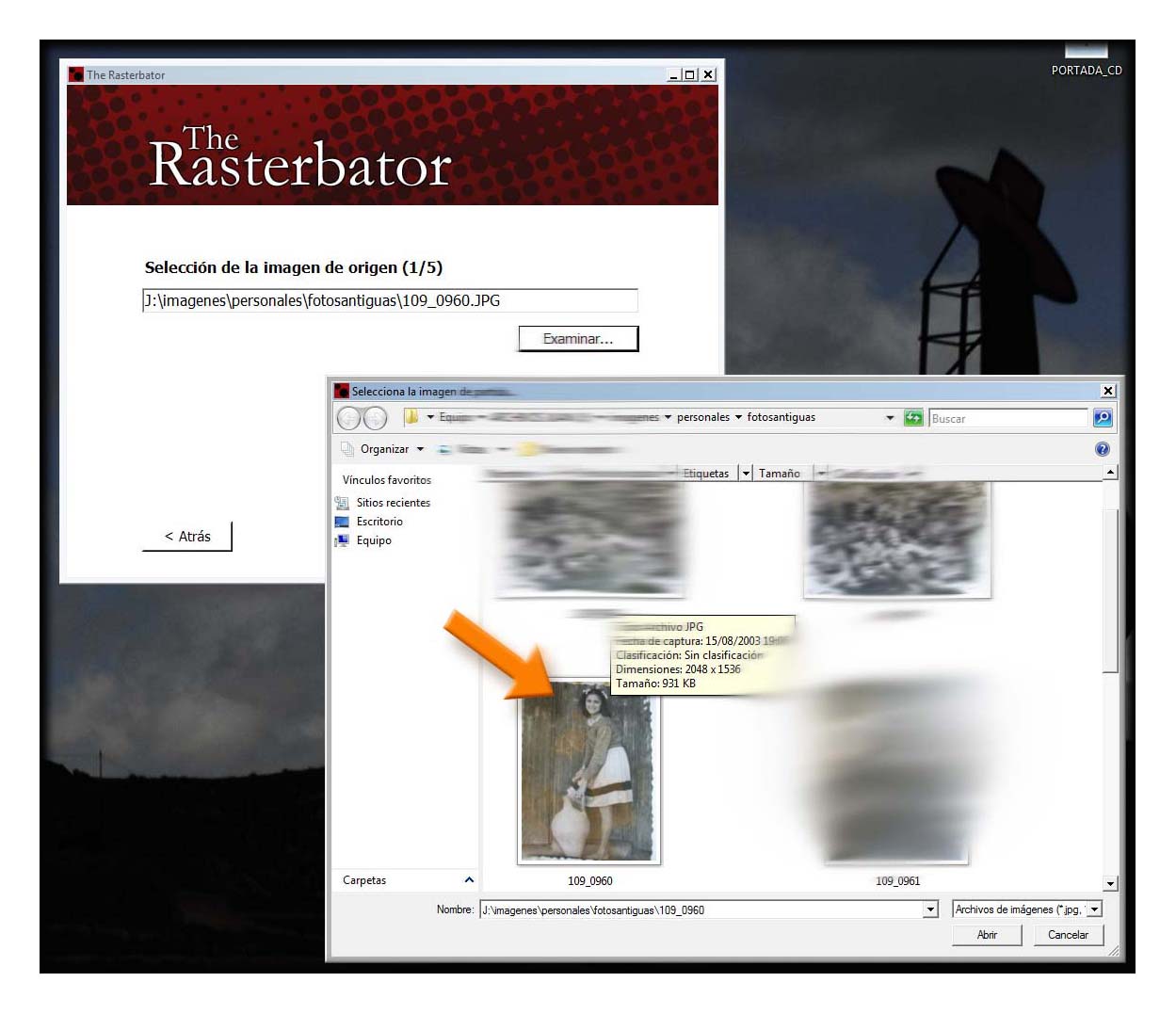Screen dimensions: 1176x1014
Task: Expand the Nombre filename dropdown arrow
Action: click(x=930, y=909)
